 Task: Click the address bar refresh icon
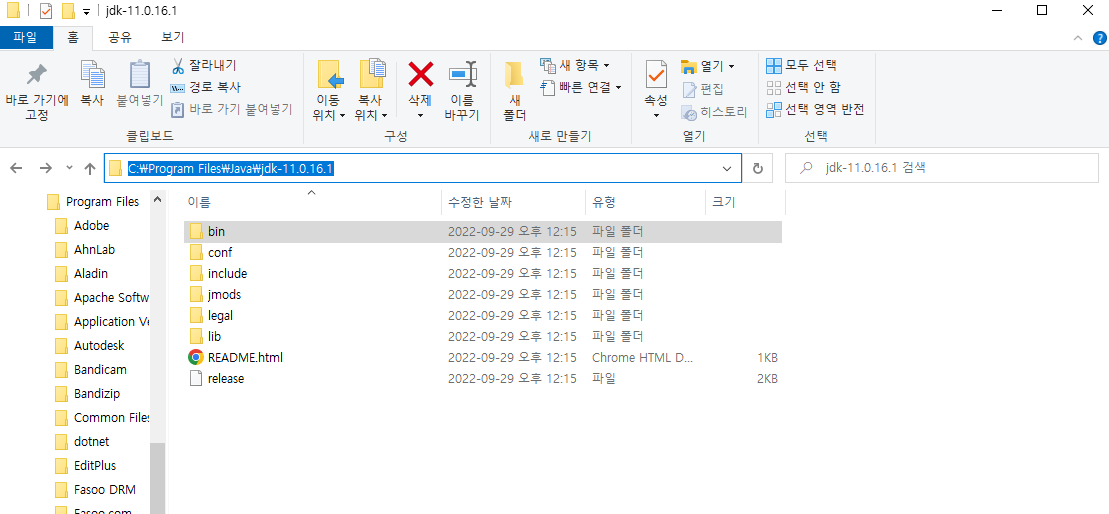[757, 168]
